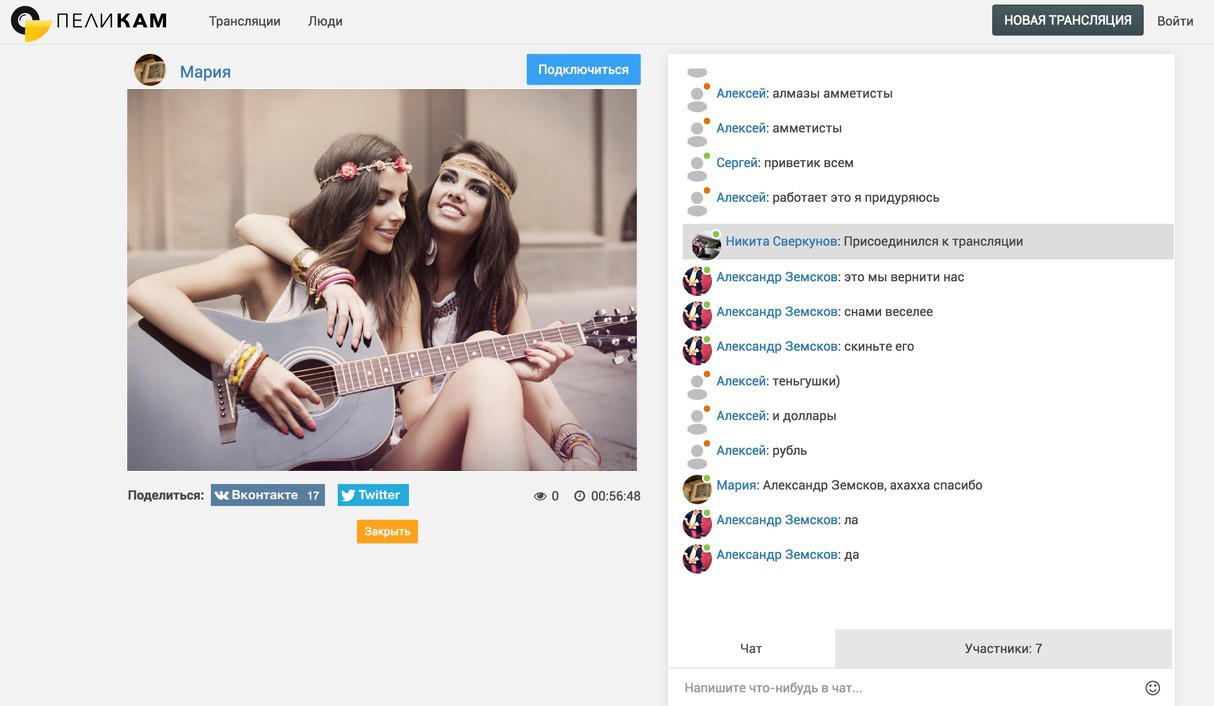Switch to the Участники: 7 tab
The height and width of the screenshot is (706, 1214).
click(x=1002, y=649)
